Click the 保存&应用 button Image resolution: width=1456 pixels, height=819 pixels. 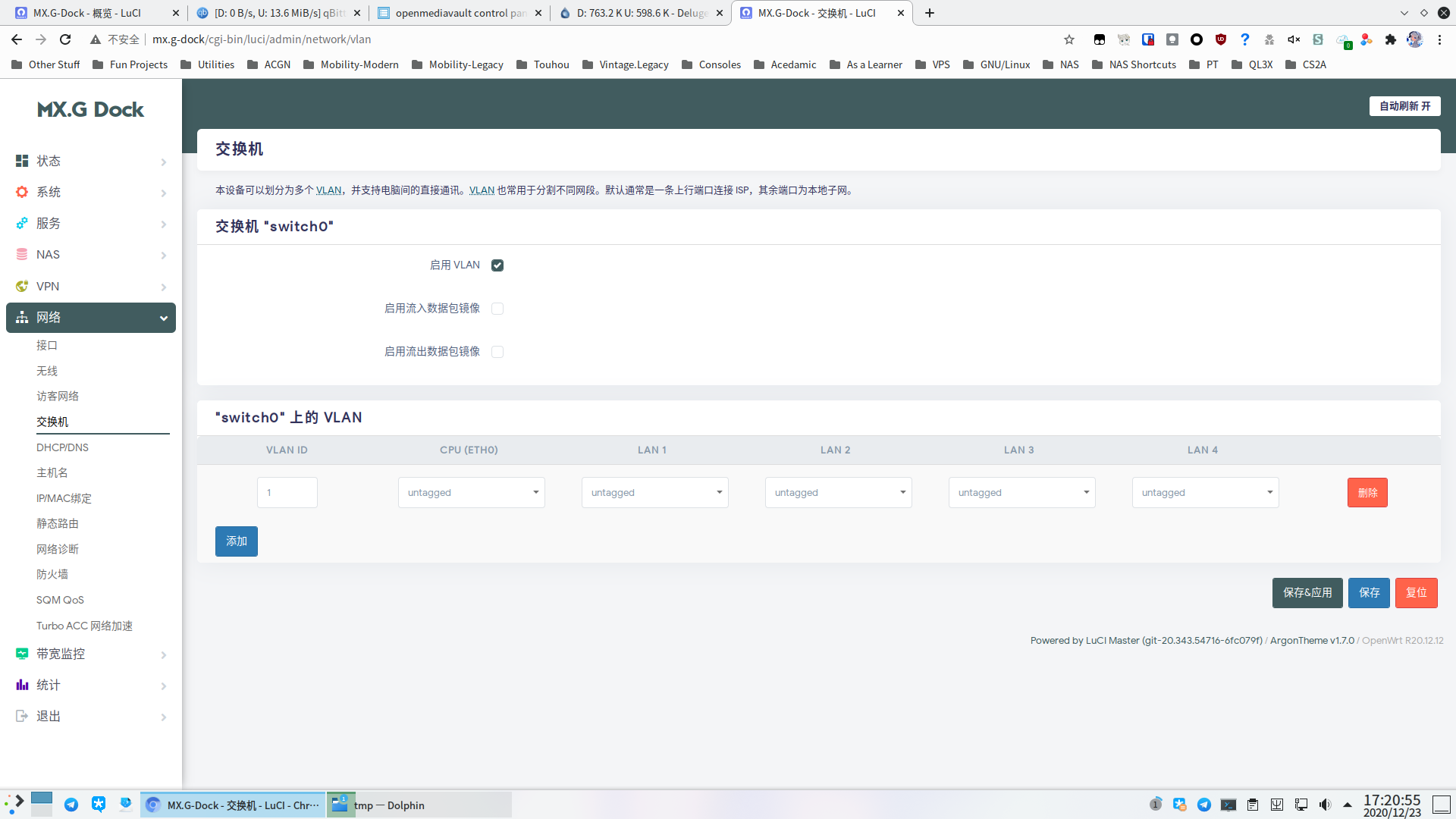coord(1307,592)
